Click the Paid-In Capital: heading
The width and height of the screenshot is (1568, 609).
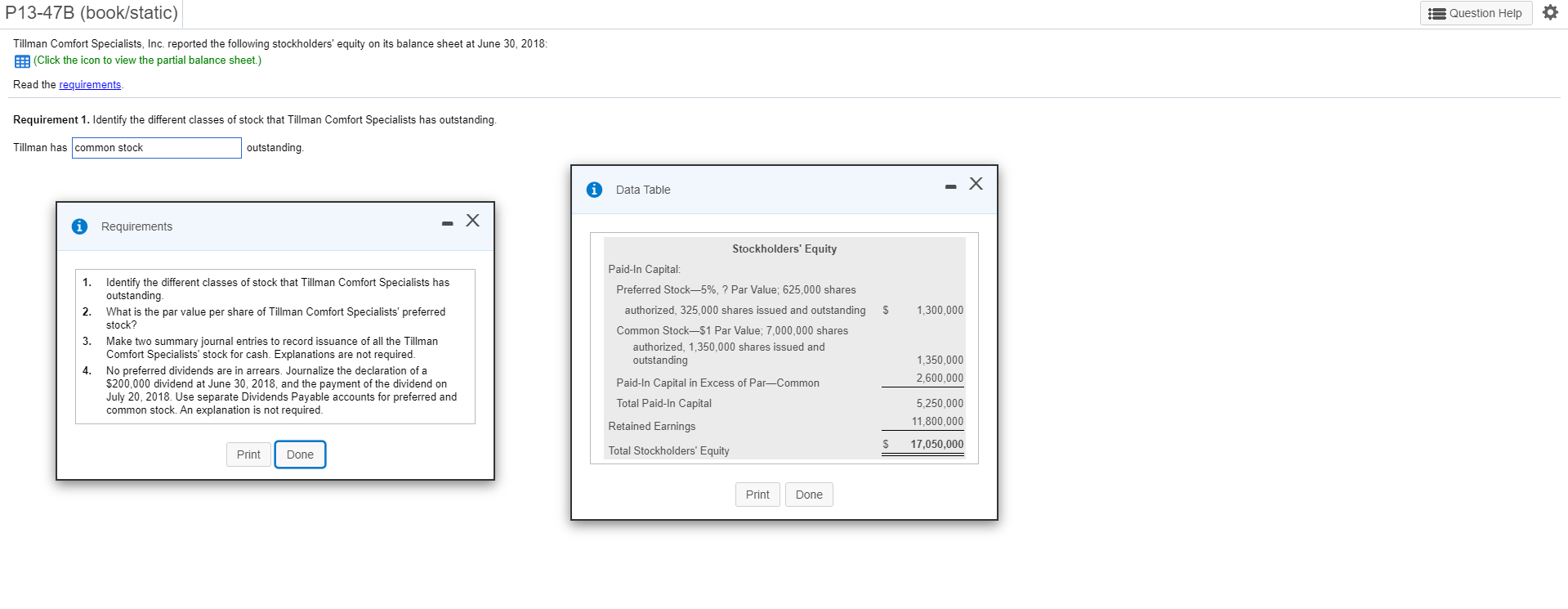644,270
